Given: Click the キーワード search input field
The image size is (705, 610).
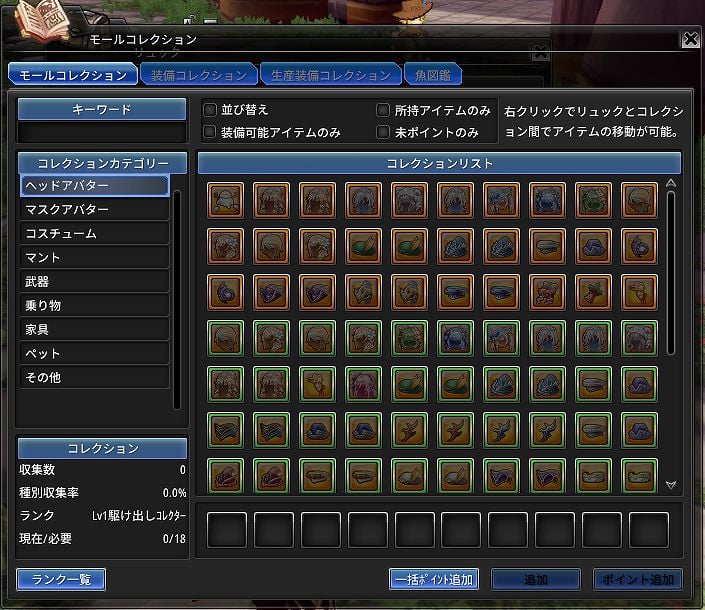Looking at the screenshot, I should (101, 132).
